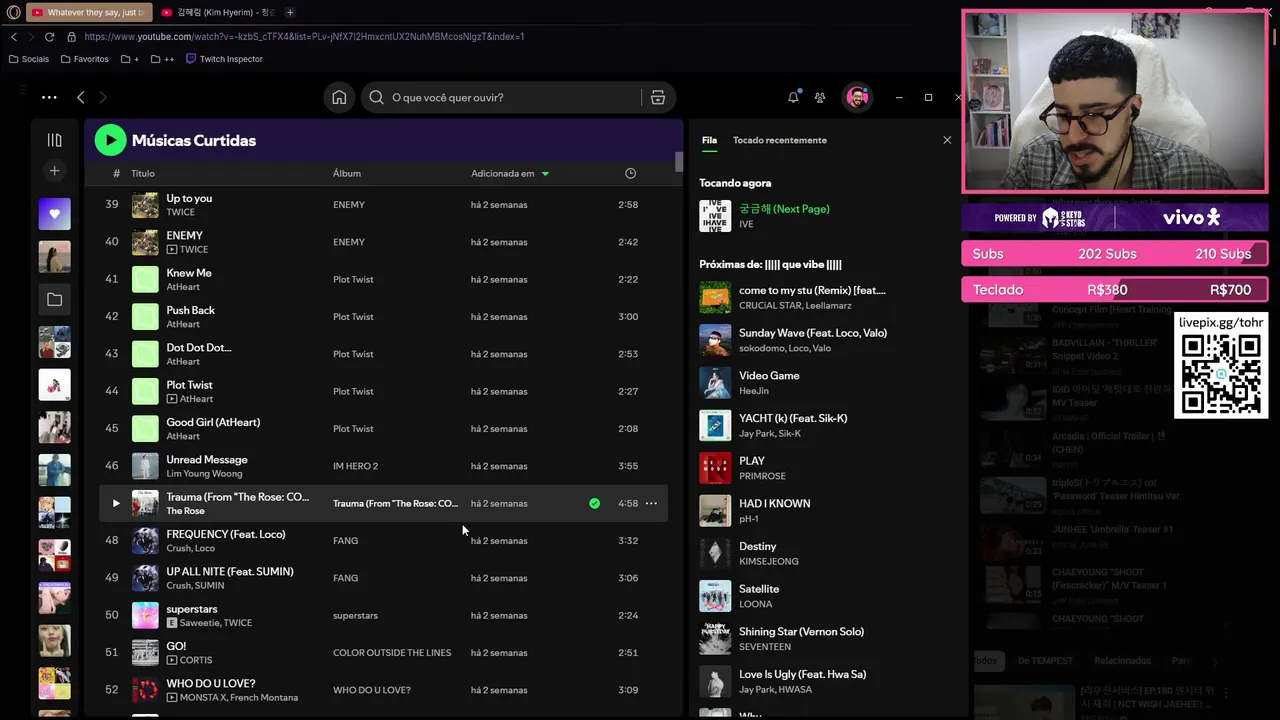Open more options for Trauma row

click(x=651, y=503)
